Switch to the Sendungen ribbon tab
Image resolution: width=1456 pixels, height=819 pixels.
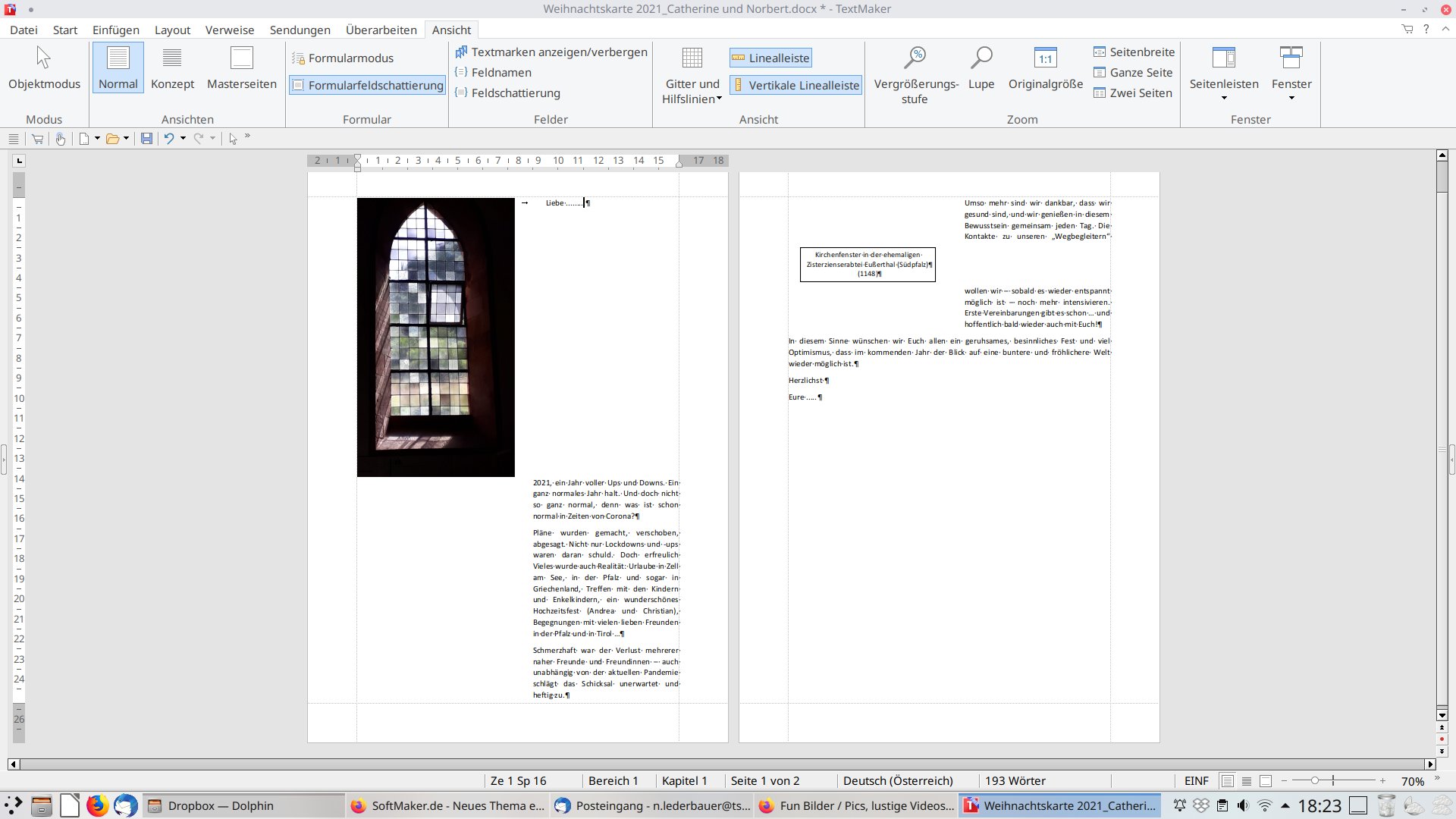[x=300, y=30]
